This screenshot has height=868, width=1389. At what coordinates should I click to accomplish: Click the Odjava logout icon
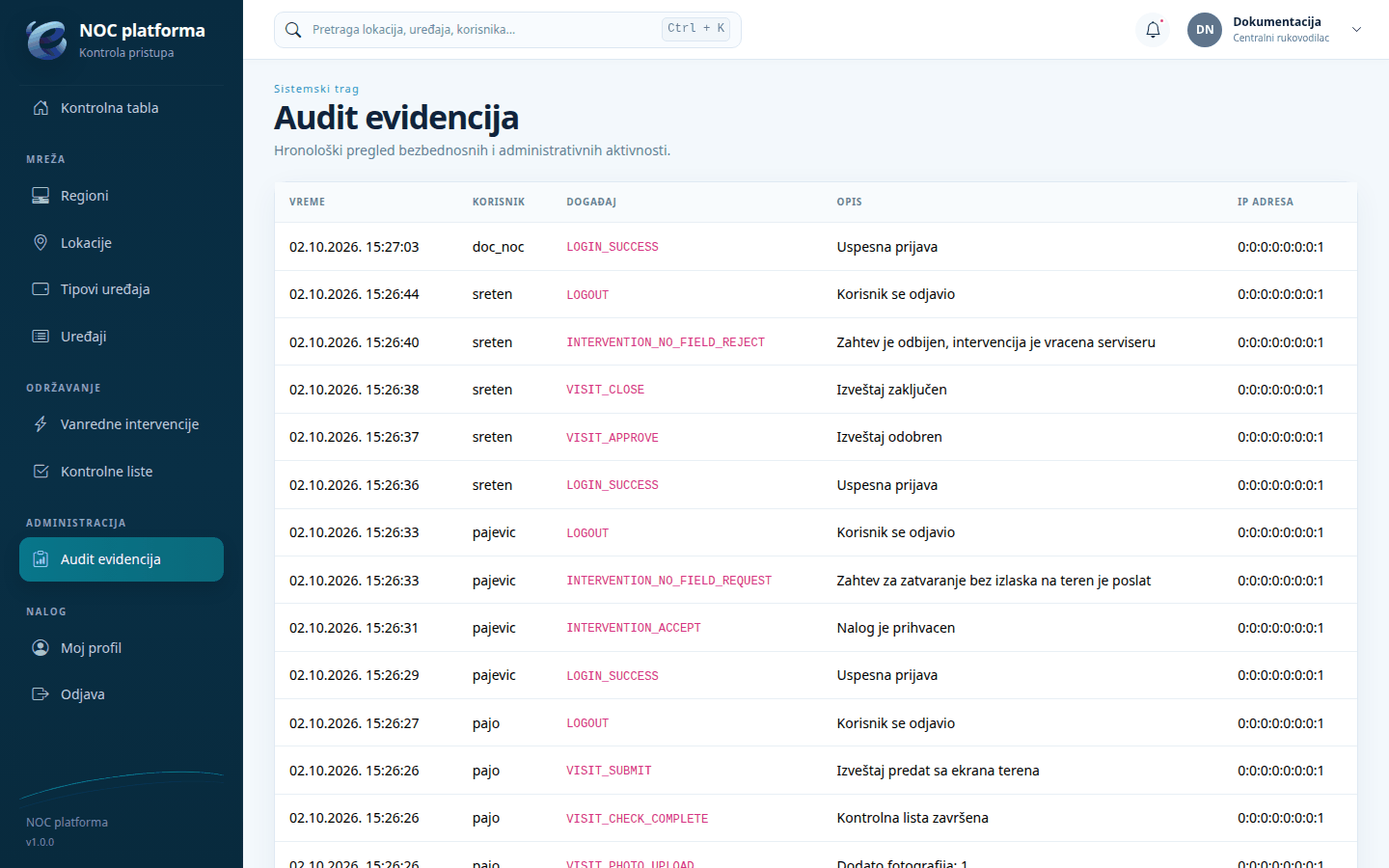pyautogui.click(x=41, y=694)
